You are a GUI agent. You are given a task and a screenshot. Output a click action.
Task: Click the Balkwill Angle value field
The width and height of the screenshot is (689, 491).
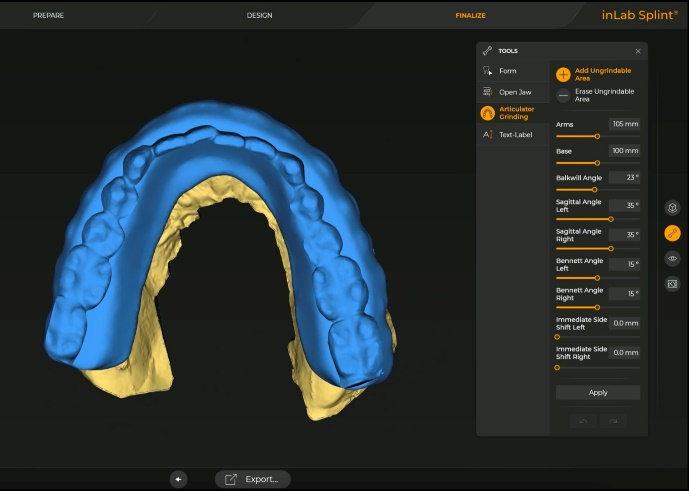point(624,178)
